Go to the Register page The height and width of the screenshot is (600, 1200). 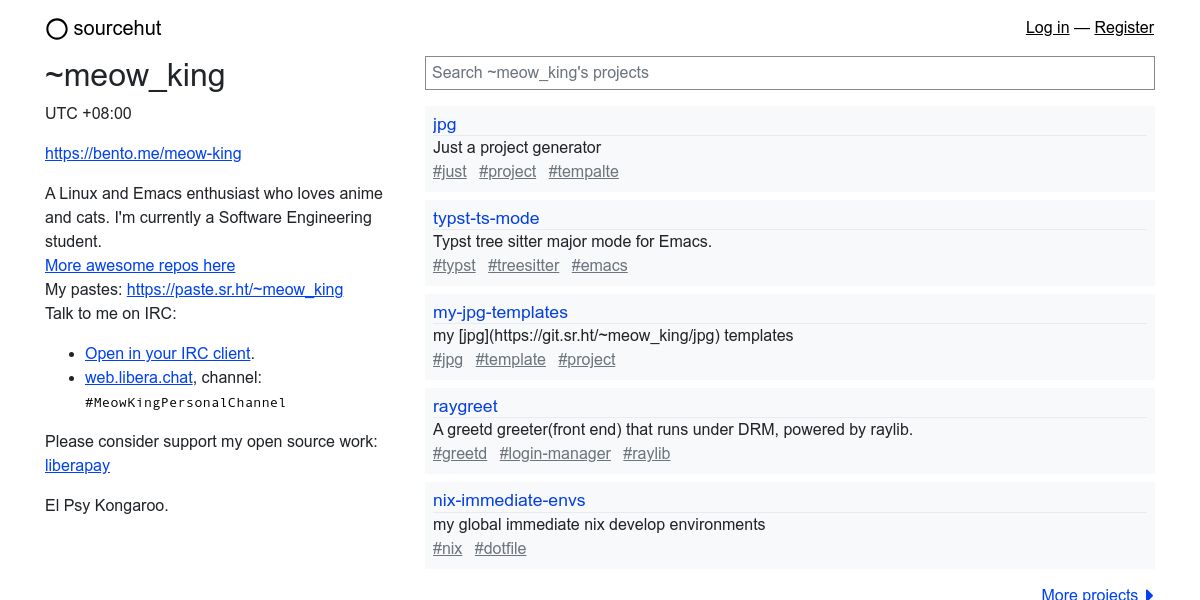pyautogui.click(x=1124, y=28)
